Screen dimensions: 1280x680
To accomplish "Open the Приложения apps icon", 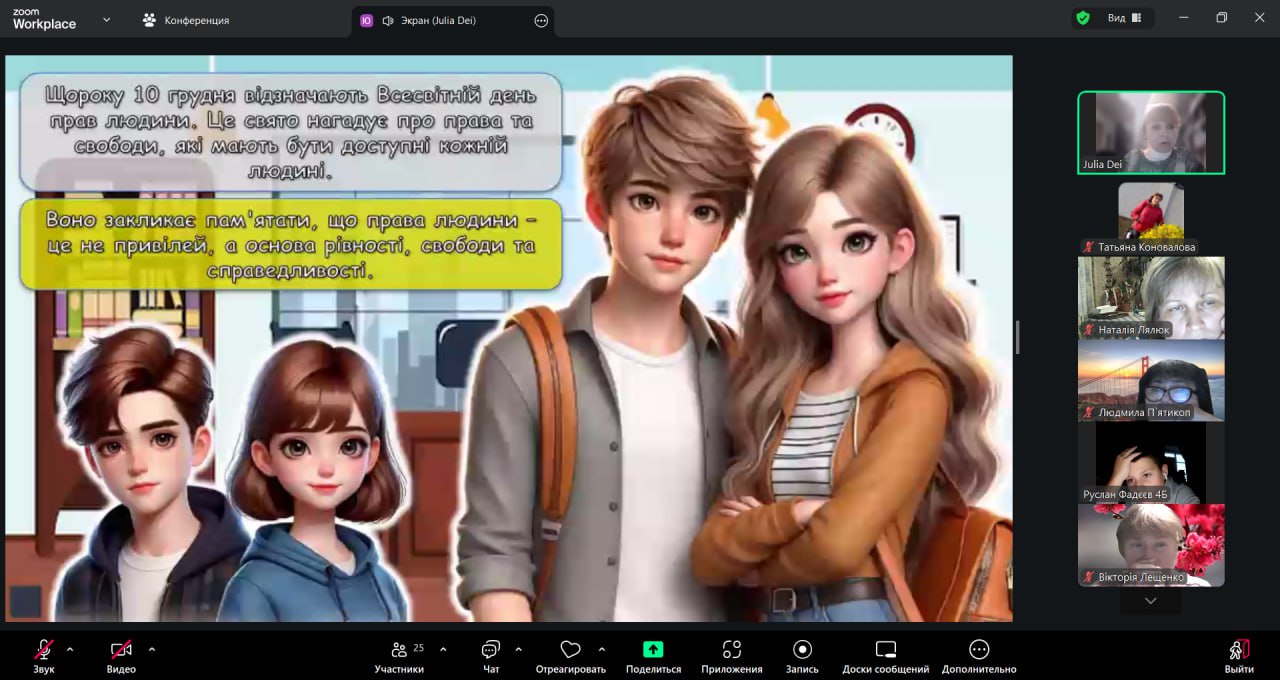I will (731, 650).
